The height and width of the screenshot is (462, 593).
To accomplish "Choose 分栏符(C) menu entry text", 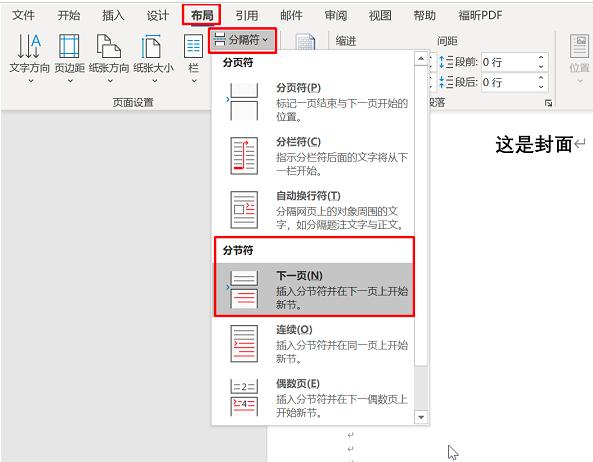I will (298, 142).
